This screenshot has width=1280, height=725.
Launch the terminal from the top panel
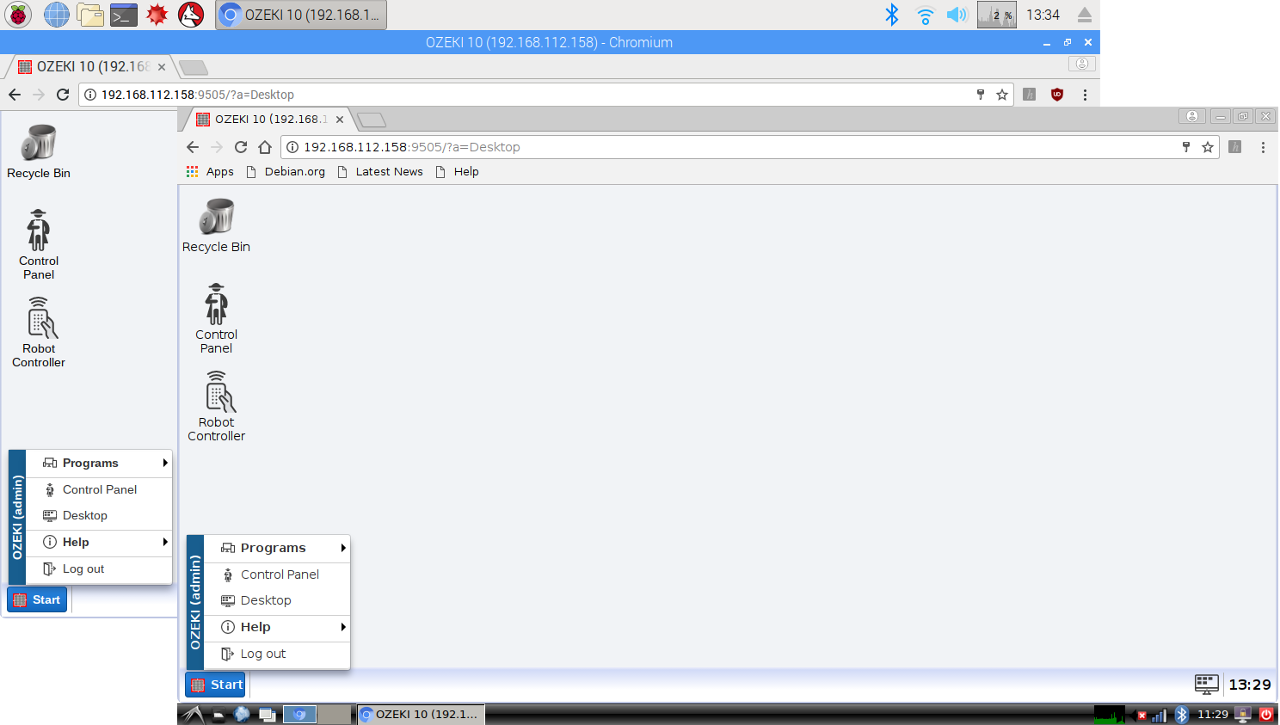[123, 14]
